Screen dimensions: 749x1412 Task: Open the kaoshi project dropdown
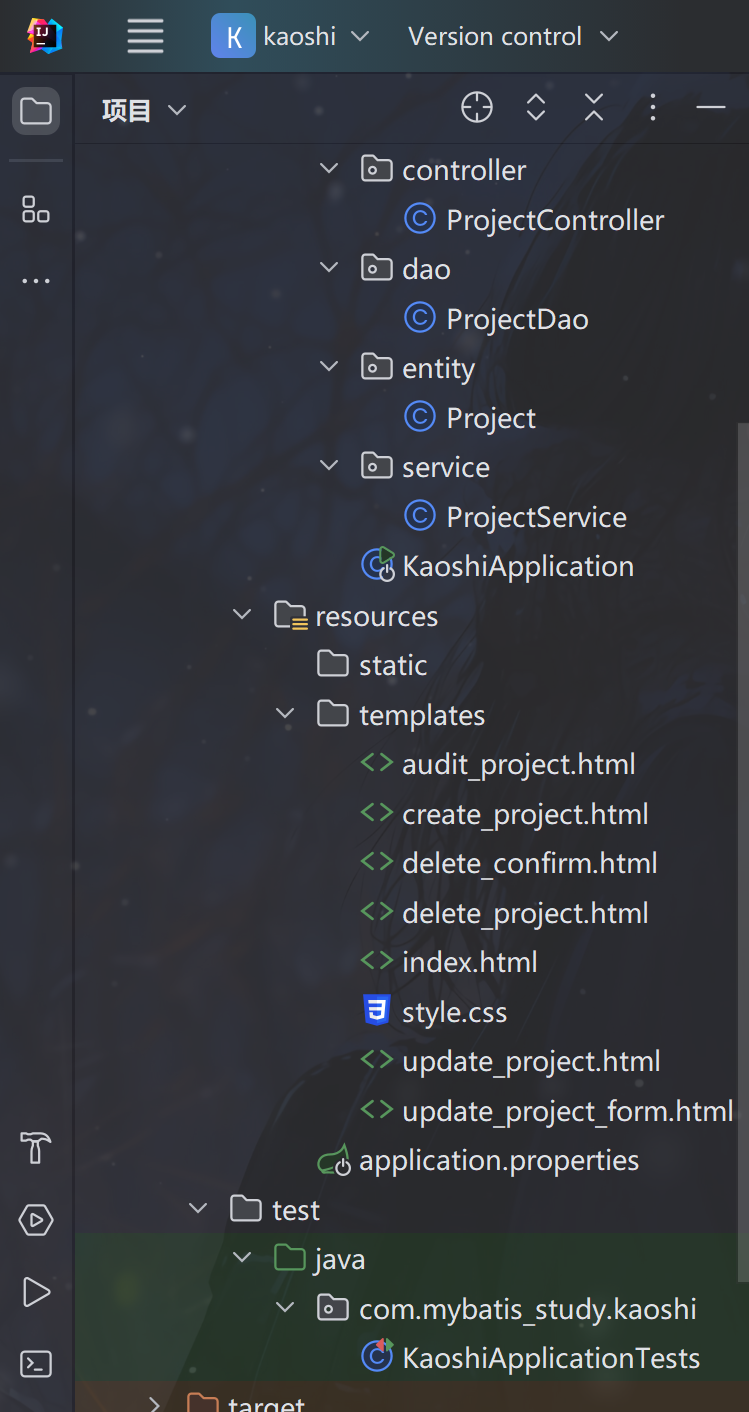pos(291,37)
